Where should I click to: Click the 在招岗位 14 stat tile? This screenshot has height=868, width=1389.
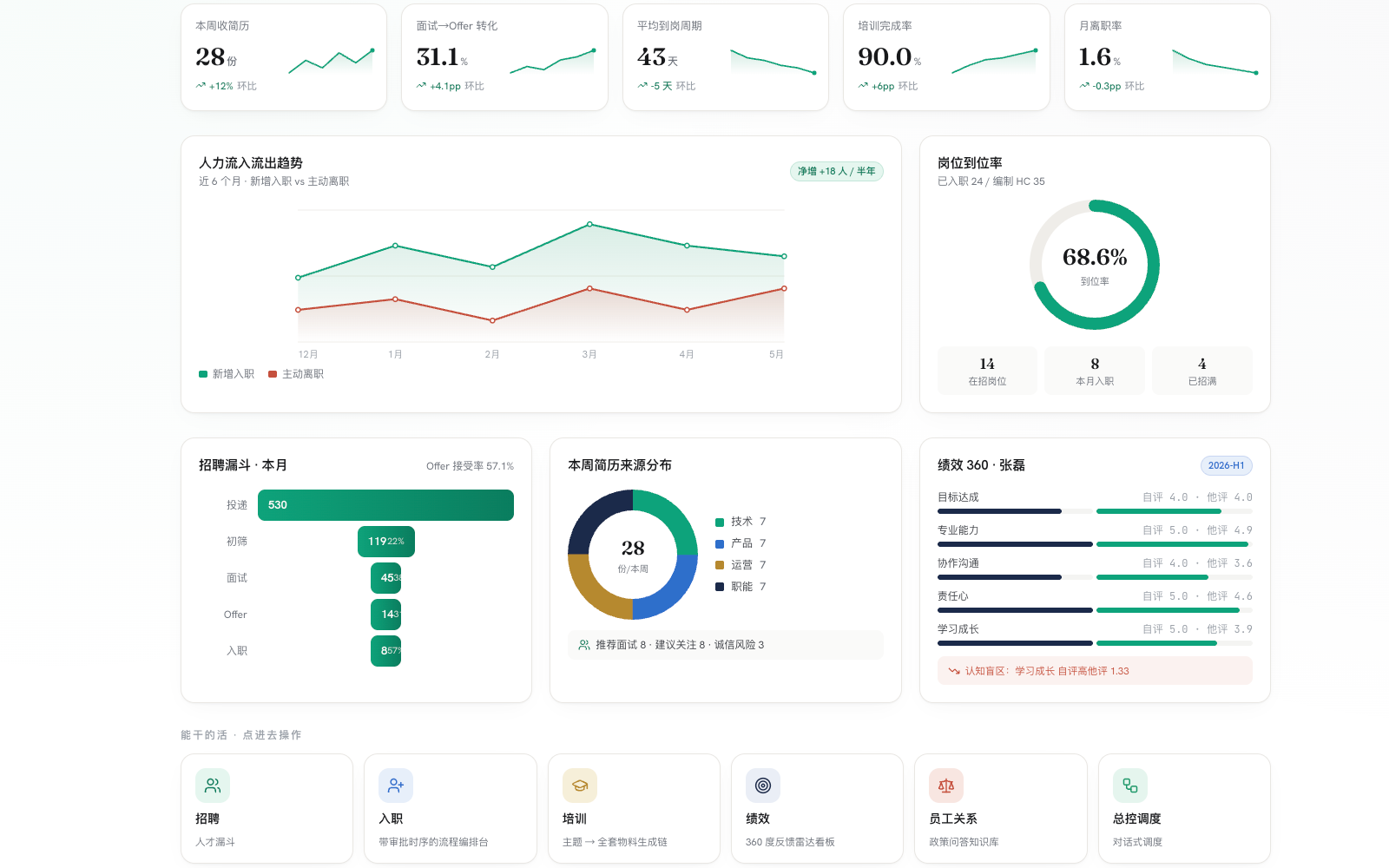[987, 371]
